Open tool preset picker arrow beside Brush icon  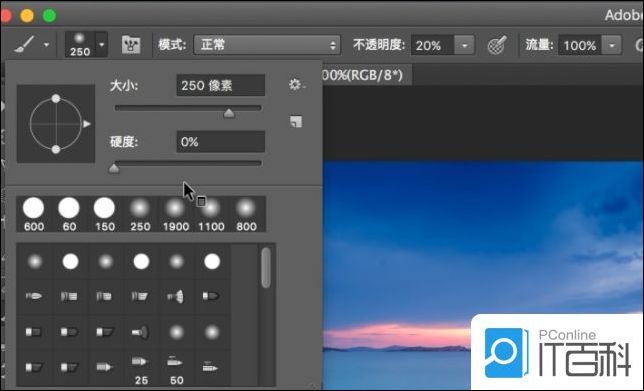pyautogui.click(x=46, y=44)
